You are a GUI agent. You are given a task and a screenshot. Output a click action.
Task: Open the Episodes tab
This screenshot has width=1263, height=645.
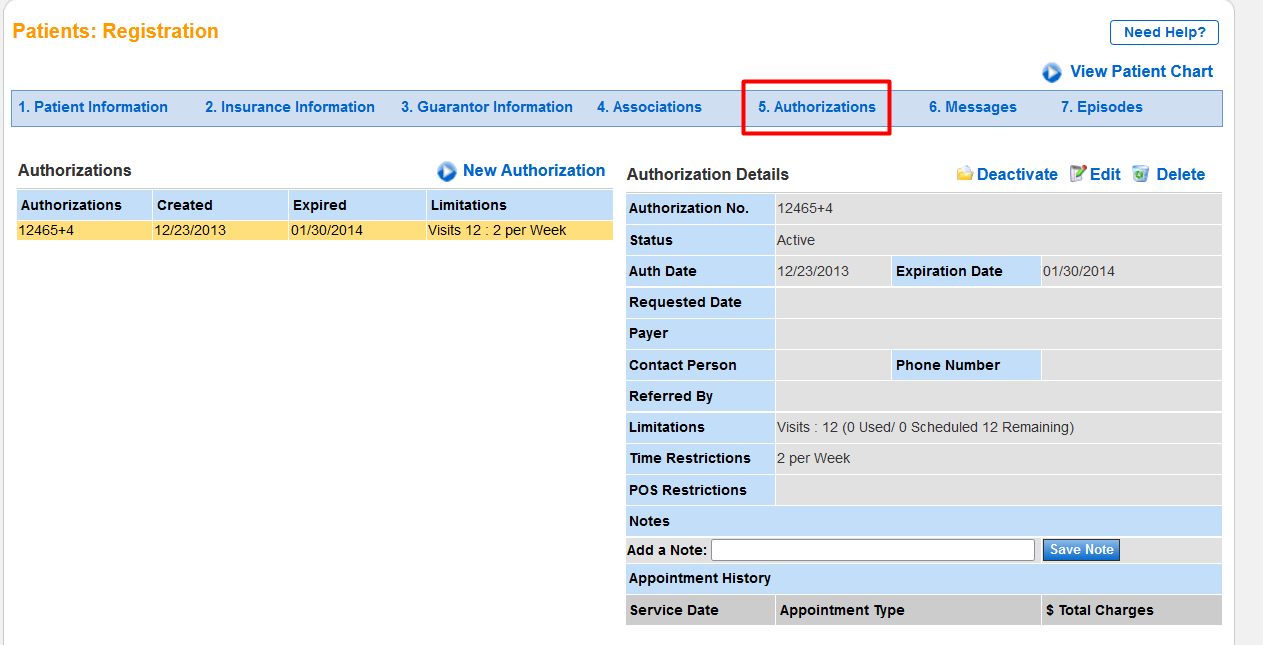pos(1101,107)
